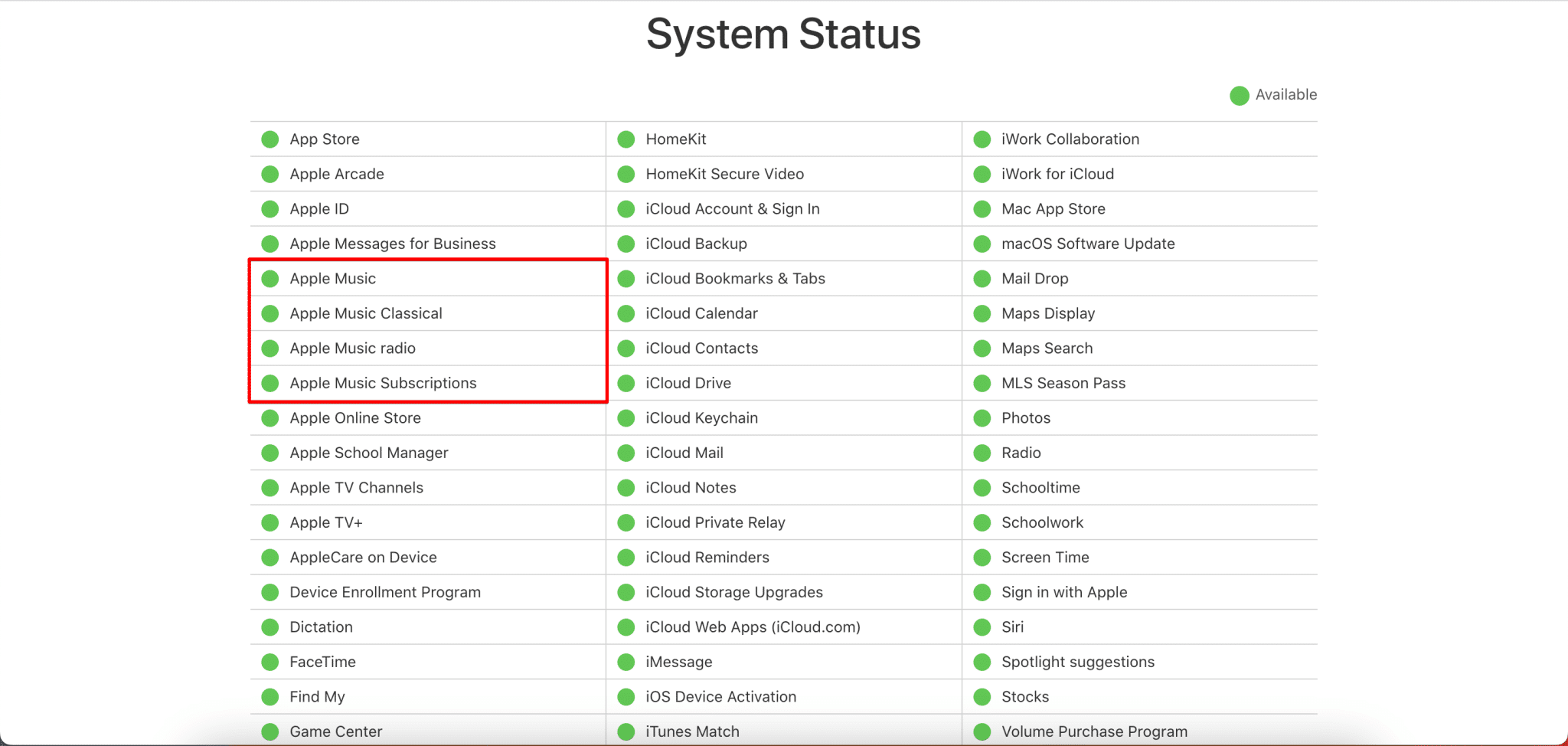Click the System Status page heading
The width and height of the screenshot is (1568, 746).
783,34
